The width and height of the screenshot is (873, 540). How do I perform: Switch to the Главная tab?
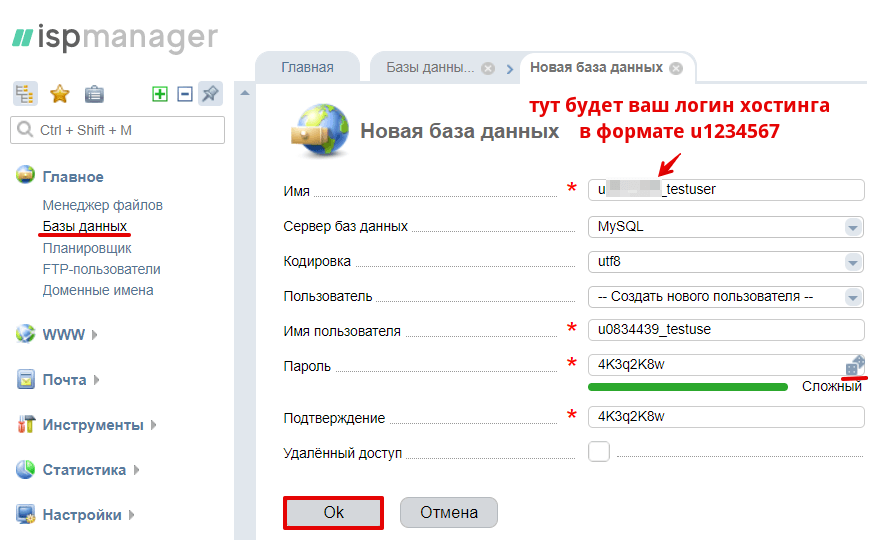[307, 67]
